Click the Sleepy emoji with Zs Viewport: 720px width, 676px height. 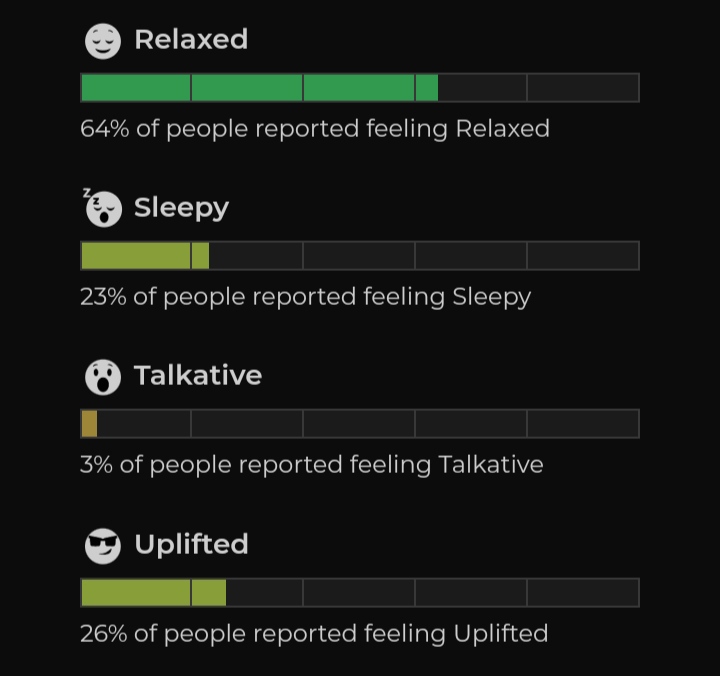pos(102,208)
